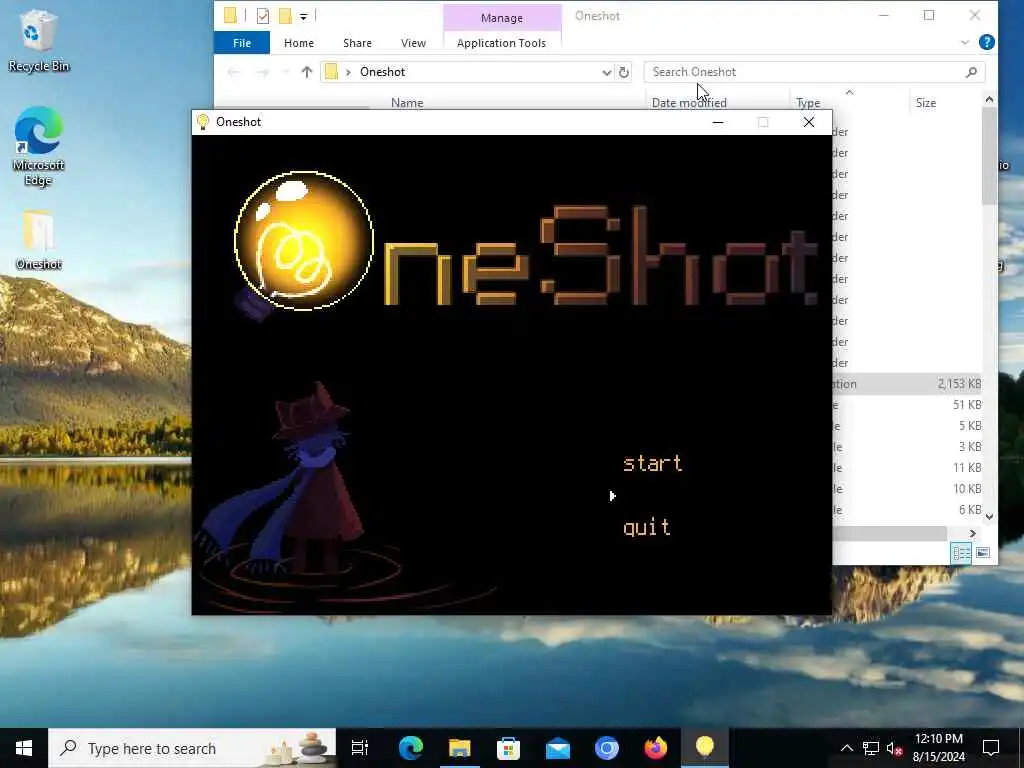Screen dimensions: 1024x768
Task: Open the Application Tools tab
Action: click(501, 42)
